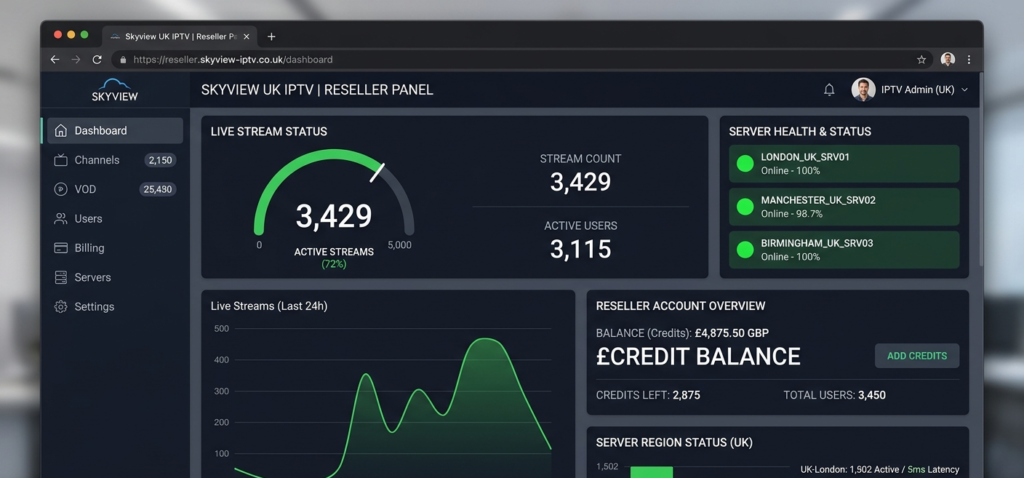The image size is (1024, 478).
Task: Click the browser forward arrow
Action: click(x=76, y=59)
